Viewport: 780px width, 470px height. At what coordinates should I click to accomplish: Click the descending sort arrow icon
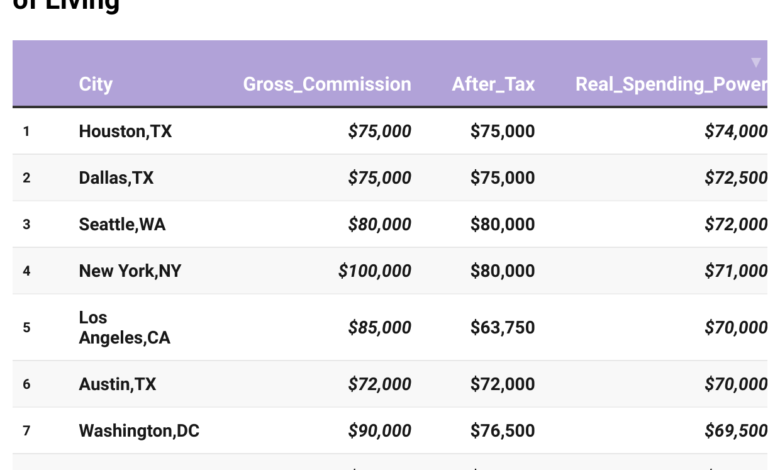click(x=756, y=62)
